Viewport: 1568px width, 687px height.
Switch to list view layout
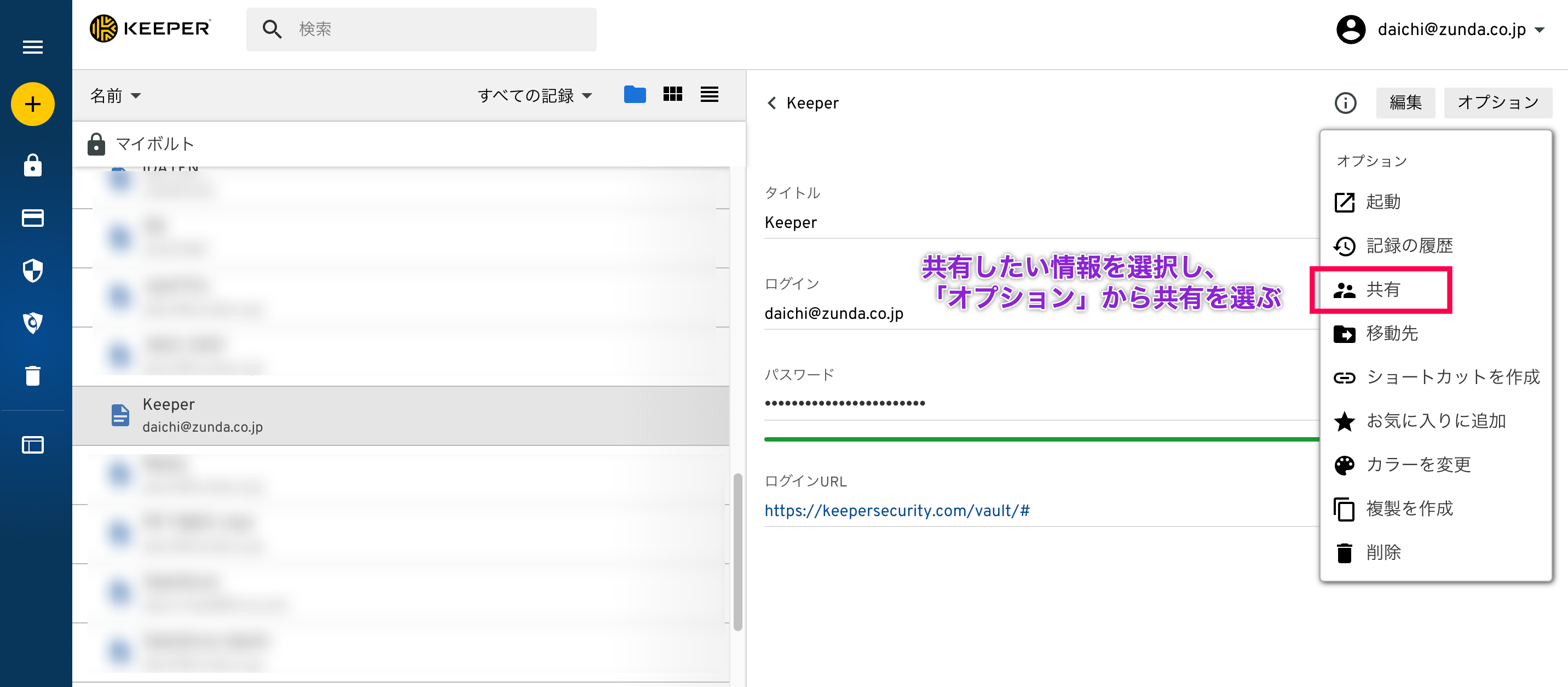709,94
